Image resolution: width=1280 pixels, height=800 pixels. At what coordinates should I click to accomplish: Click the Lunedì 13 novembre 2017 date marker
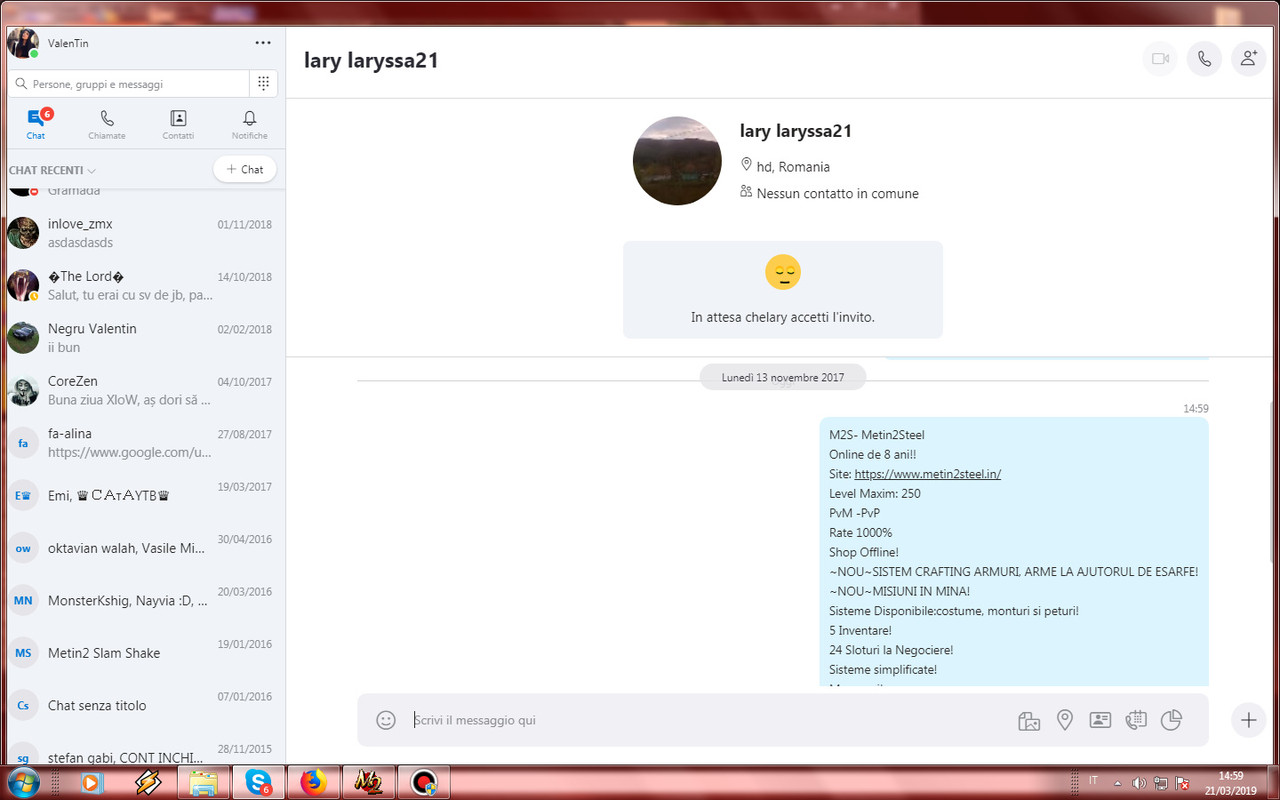click(783, 377)
